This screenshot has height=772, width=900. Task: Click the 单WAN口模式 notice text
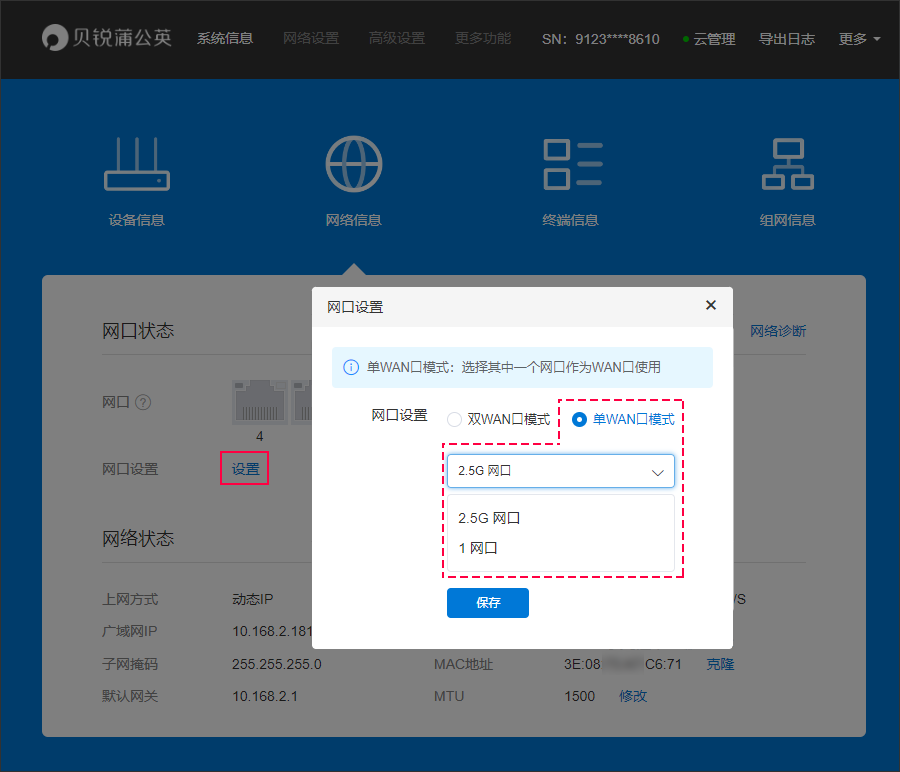514,367
